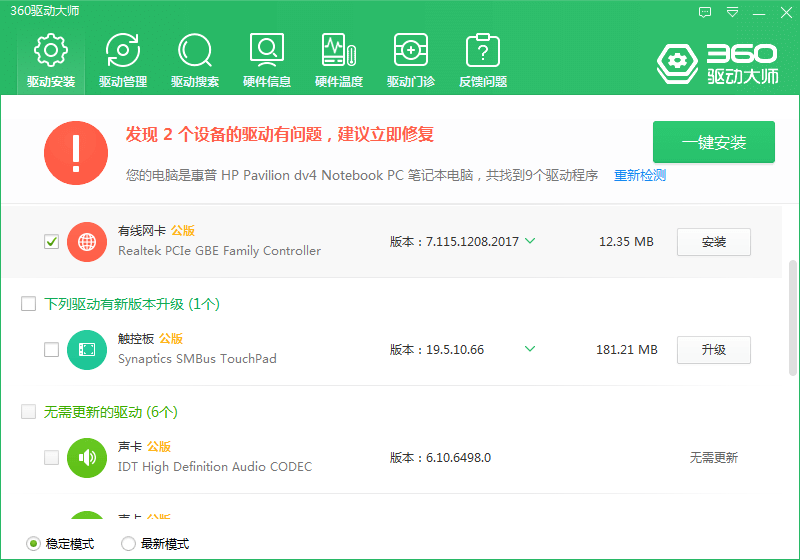
Task: Click the 发现 2 个设备的驱动有问题 headline
Action: point(280,135)
